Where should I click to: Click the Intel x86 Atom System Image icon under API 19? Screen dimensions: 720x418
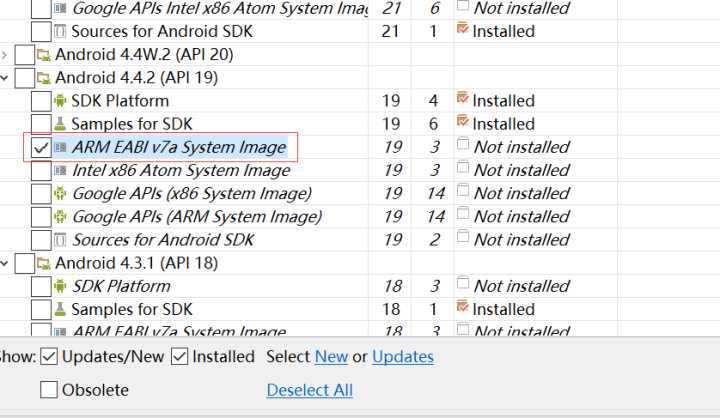(60, 170)
